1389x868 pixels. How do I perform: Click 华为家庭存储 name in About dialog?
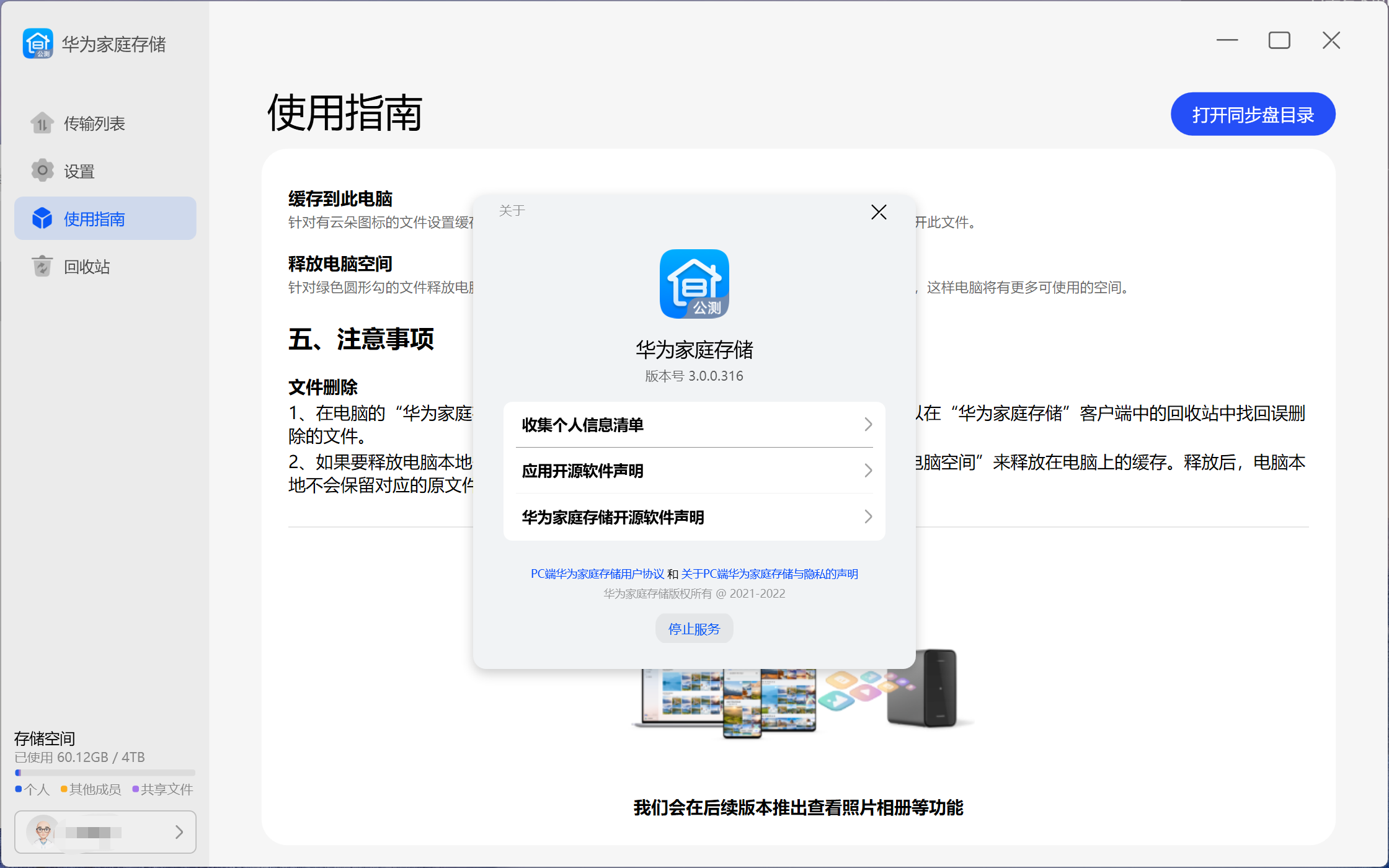(x=694, y=350)
